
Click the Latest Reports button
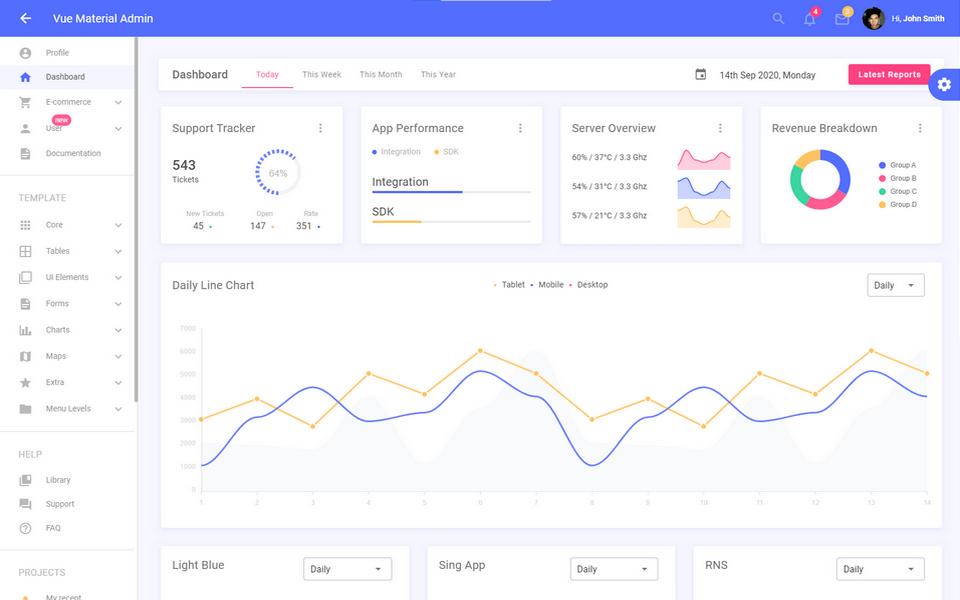(x=888, y=74)
